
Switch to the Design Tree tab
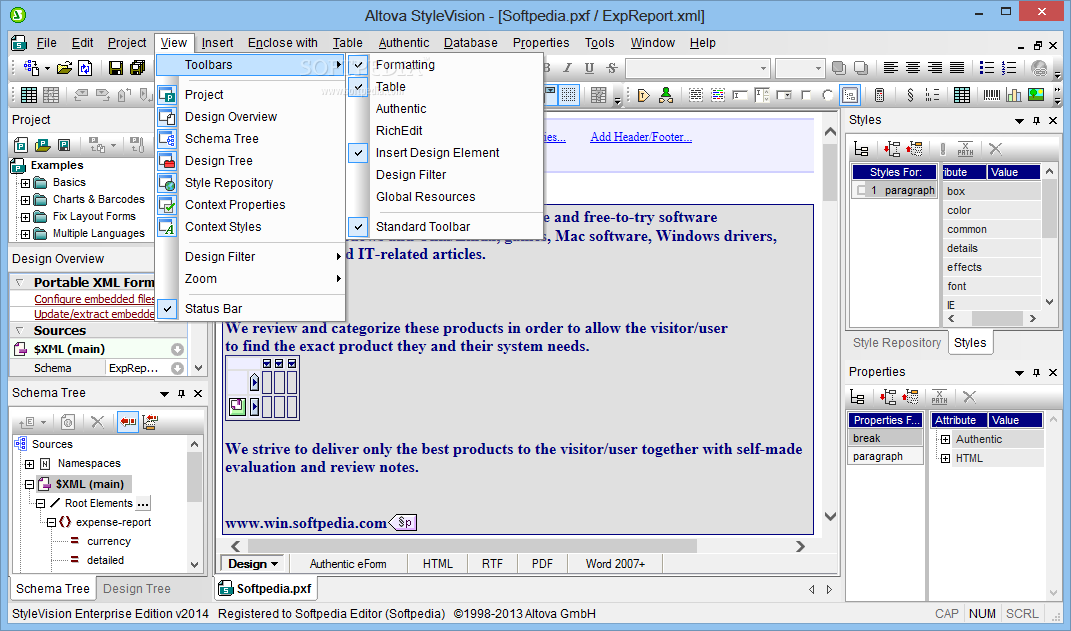pos(137,589)
